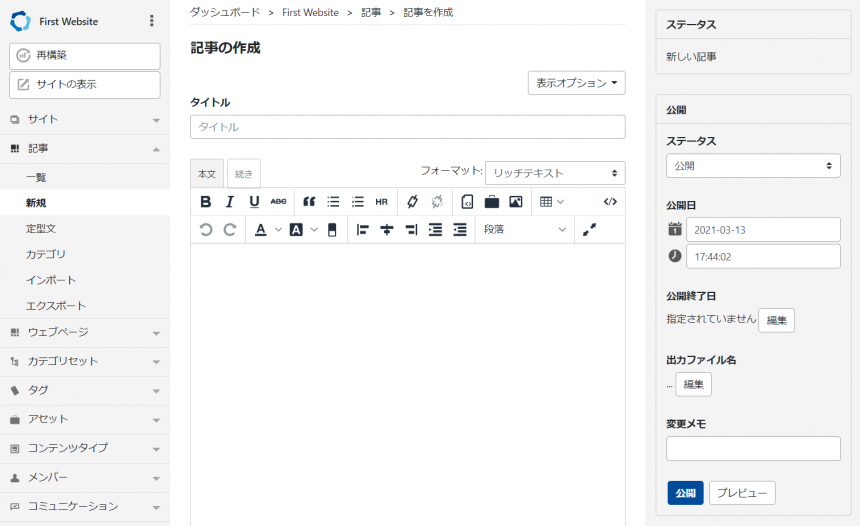Image resolution: width=860 pixels, height=526 pixels.
Task: Insert file icon in editor toolbar
Action: (x=467, y=202)
